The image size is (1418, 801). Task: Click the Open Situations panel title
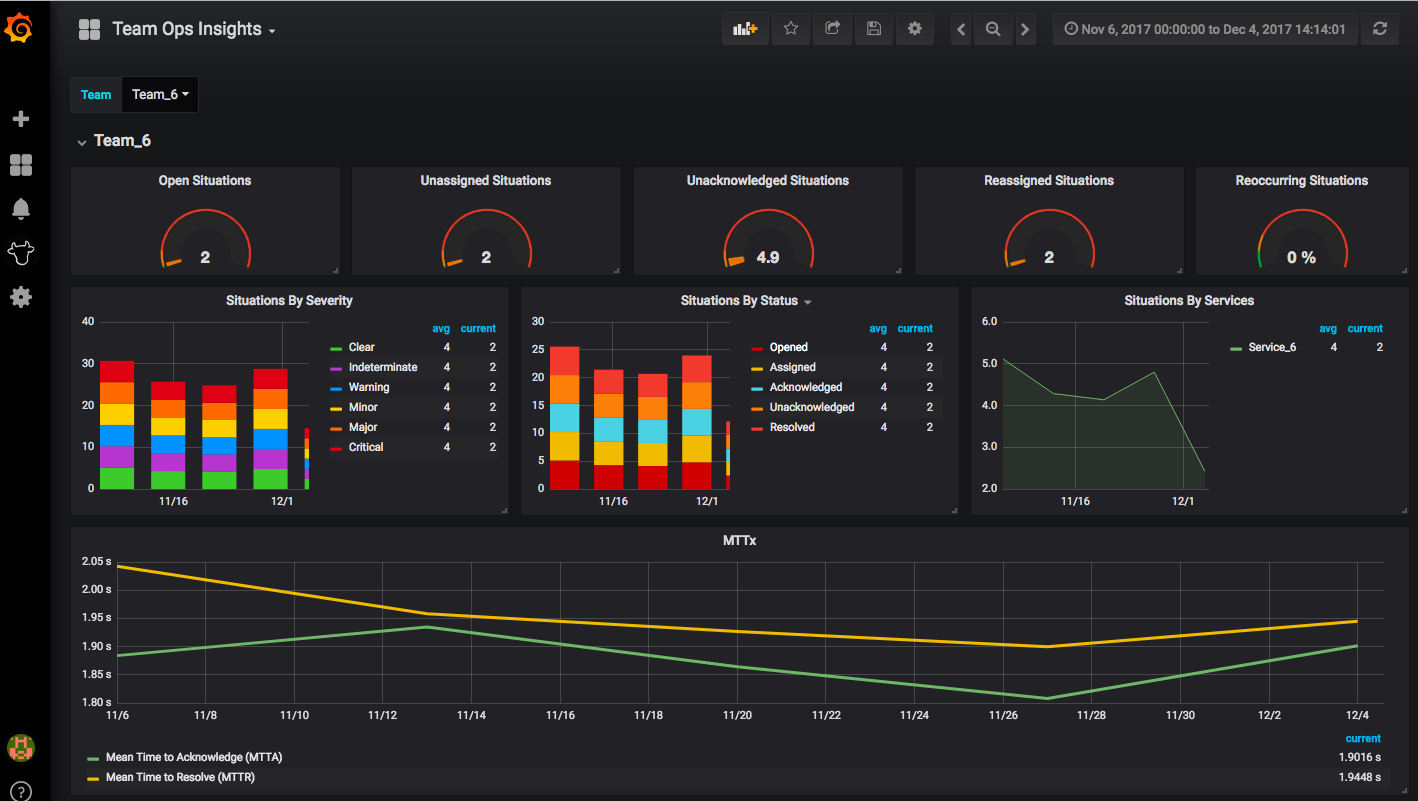205,181
